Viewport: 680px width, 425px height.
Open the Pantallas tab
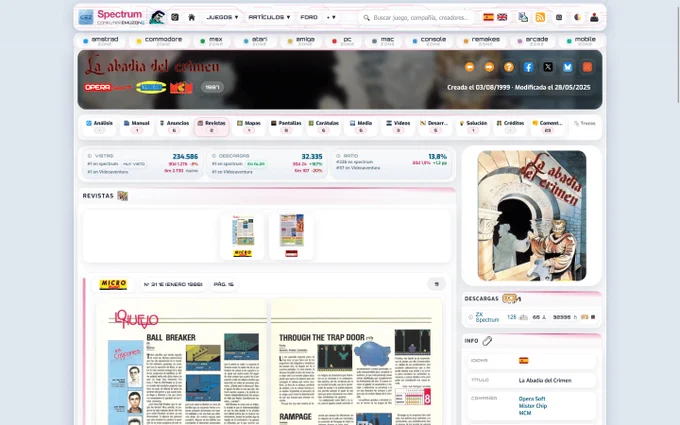click(x=286, y=127)
